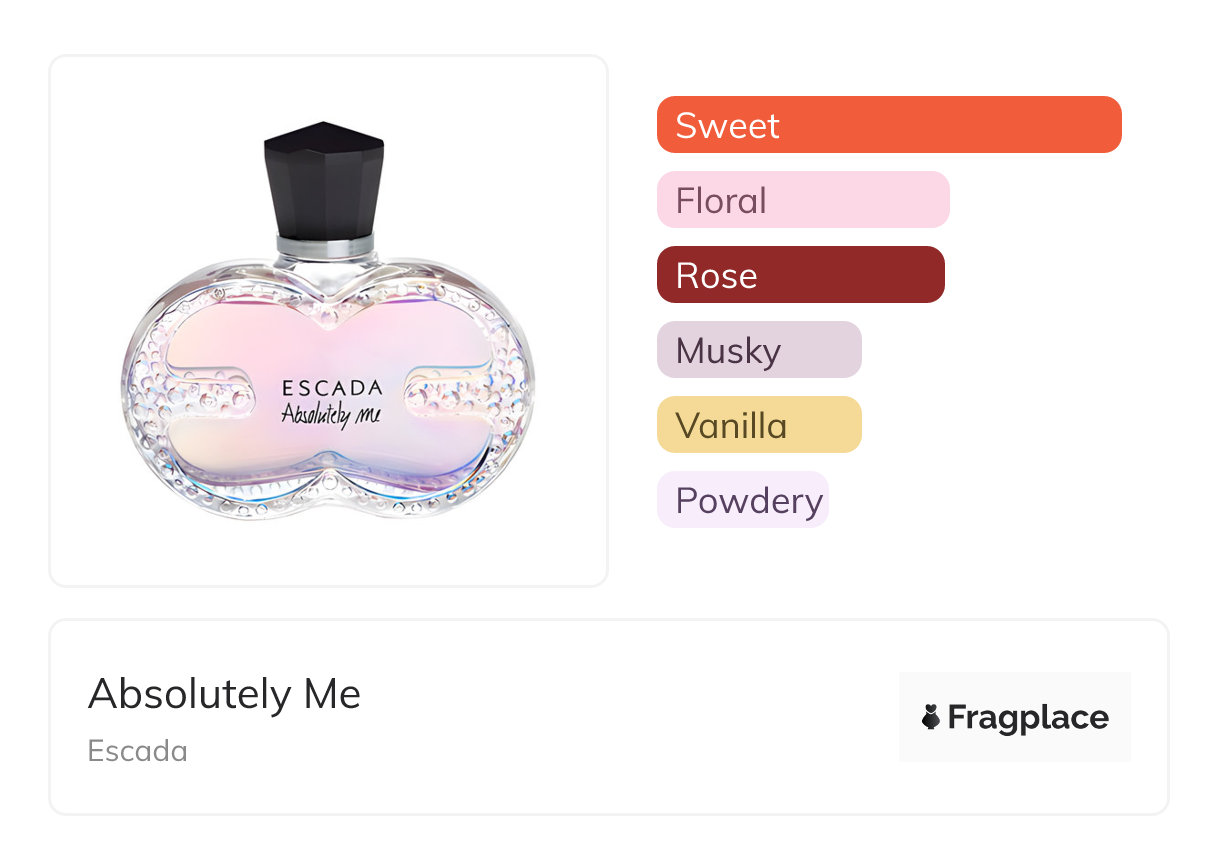1218x864 pixels.
Task: Click the silver collar below the cap
Action: [325, 246]
